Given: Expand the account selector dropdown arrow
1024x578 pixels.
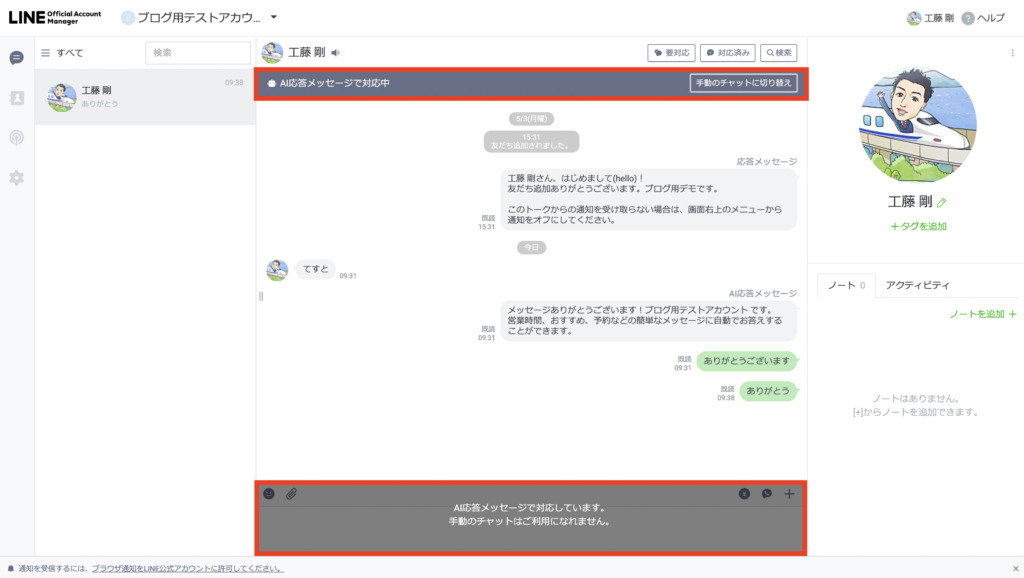Looking at the screenshot, I should pyautogui.click(x=274, y=17).
